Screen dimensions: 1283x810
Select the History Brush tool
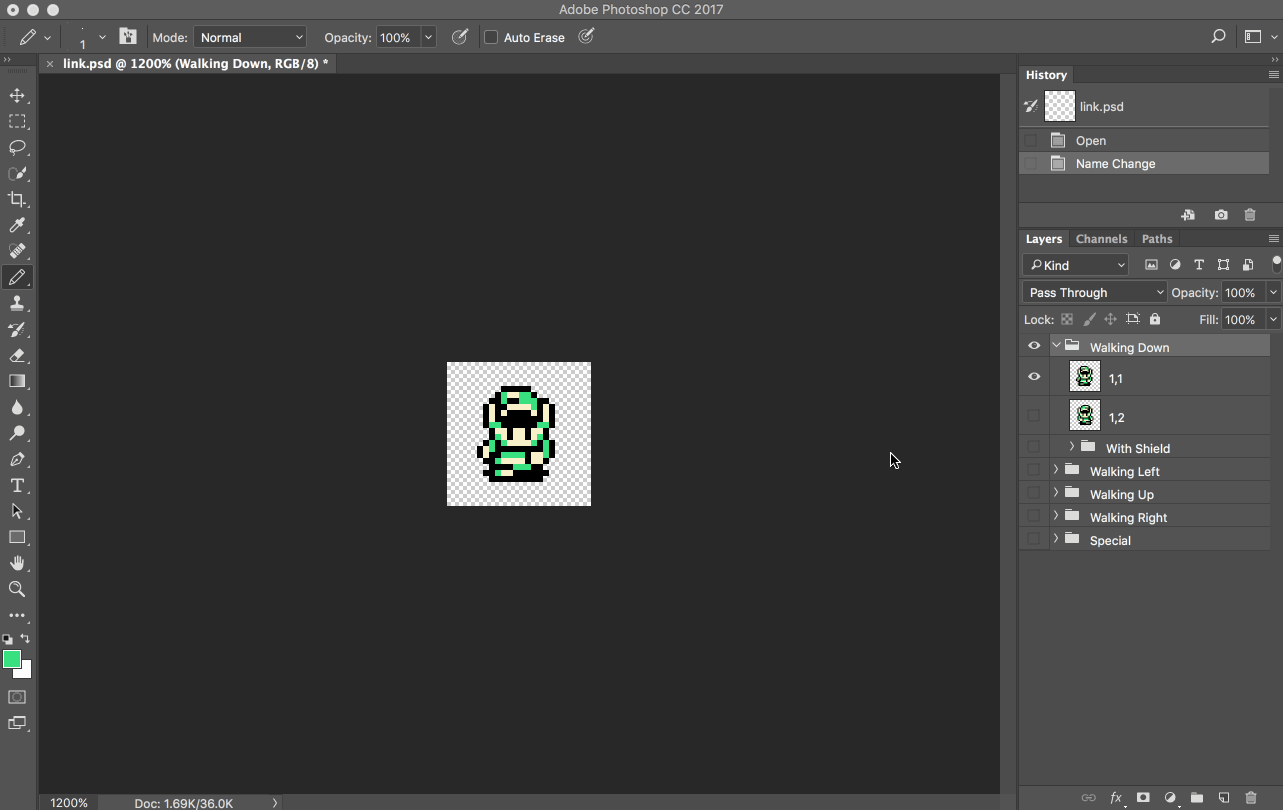(x=17, y=330)
